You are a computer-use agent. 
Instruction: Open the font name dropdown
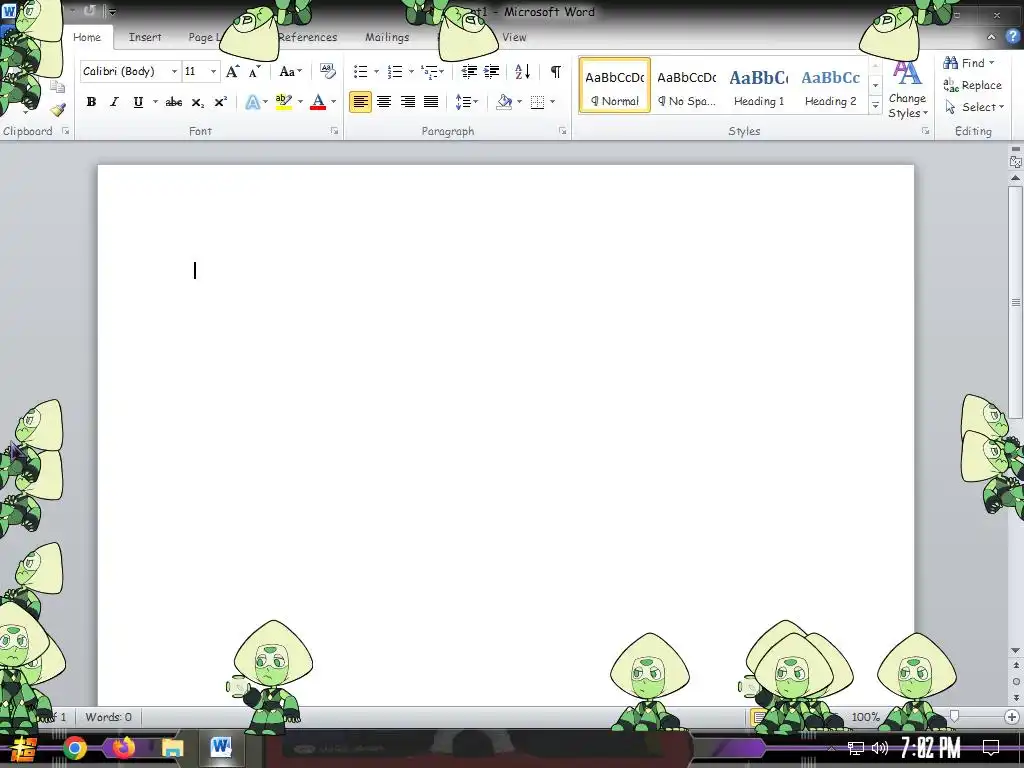[174, 72]
